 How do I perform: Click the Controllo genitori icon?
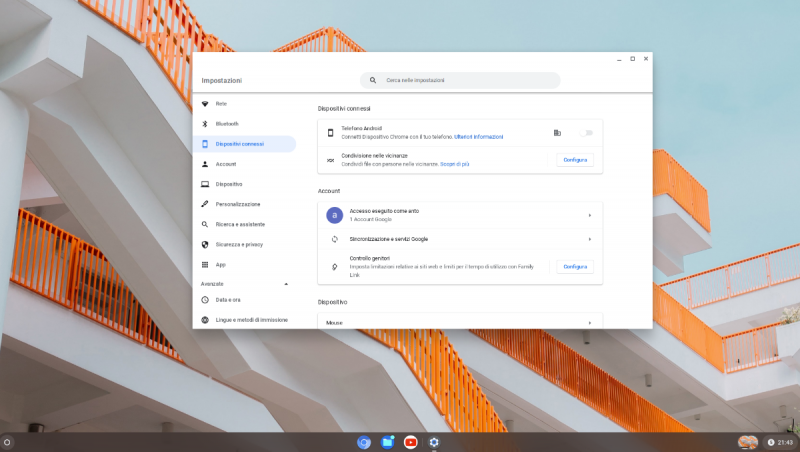click(334, 267)
